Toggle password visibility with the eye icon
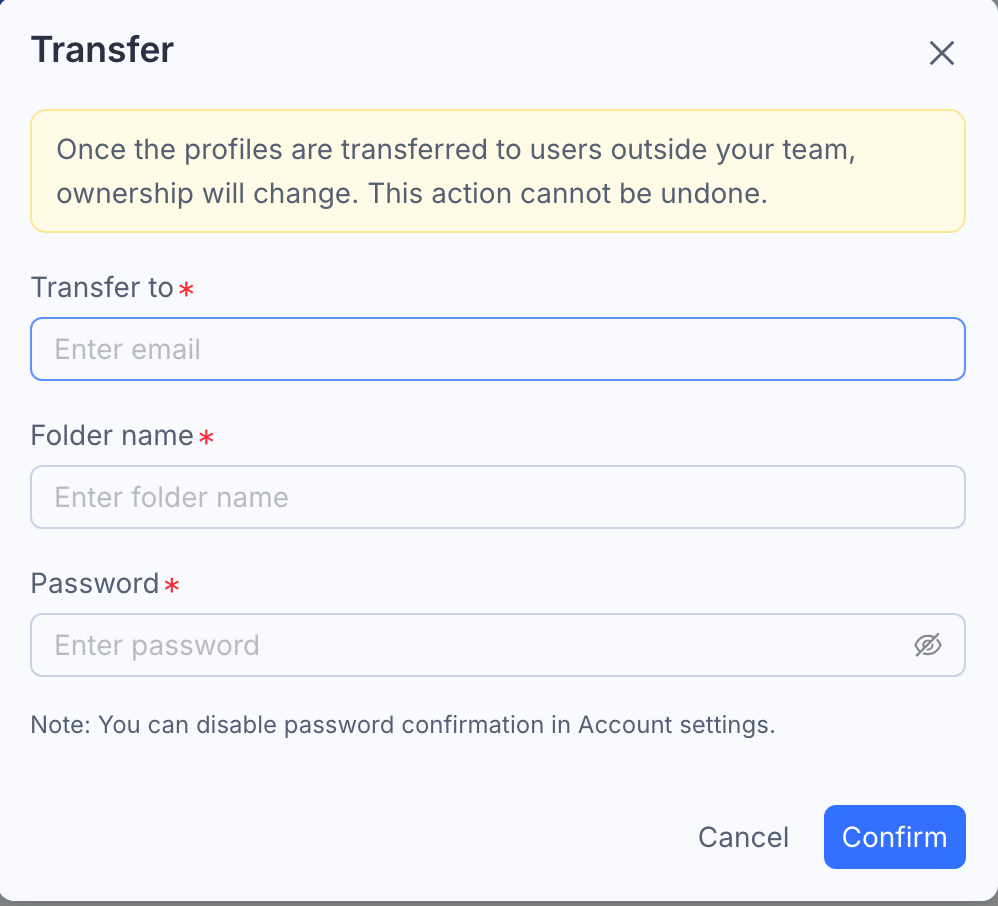This screenshot has width=998, height=906. coord(927,645)
